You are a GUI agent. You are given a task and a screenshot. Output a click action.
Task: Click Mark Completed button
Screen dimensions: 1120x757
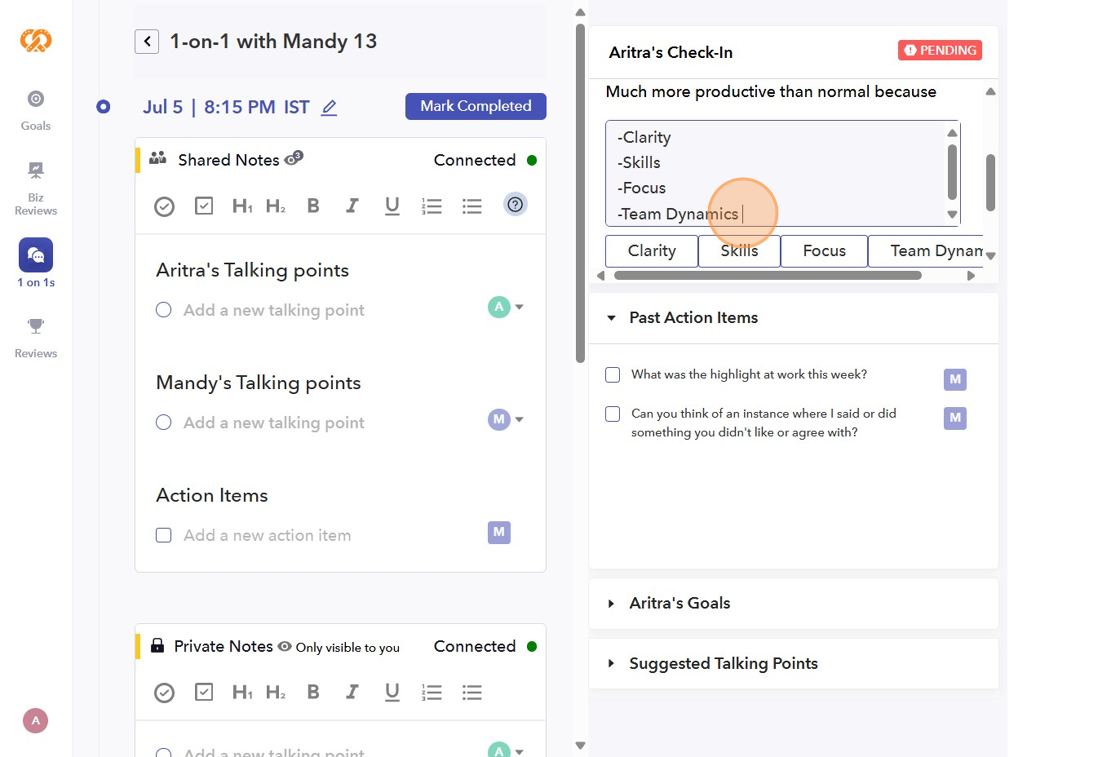476,106
